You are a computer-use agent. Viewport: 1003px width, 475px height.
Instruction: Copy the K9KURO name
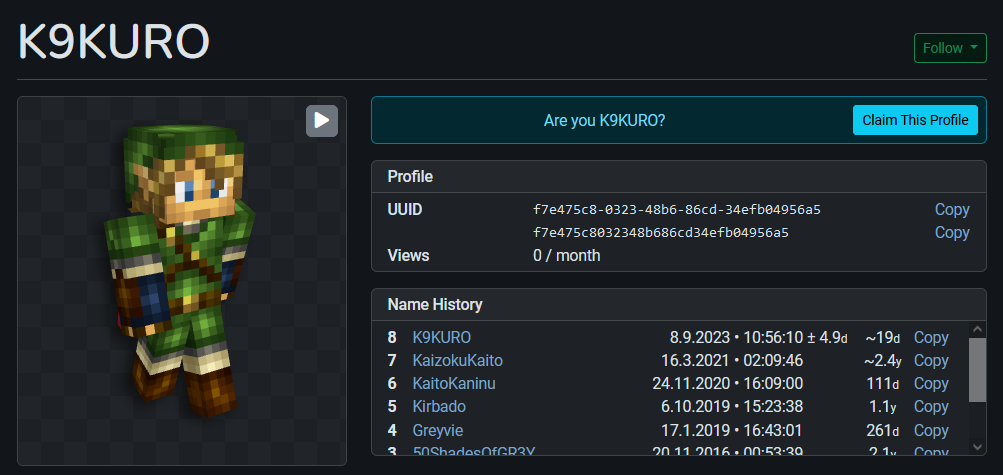(931, 338)
